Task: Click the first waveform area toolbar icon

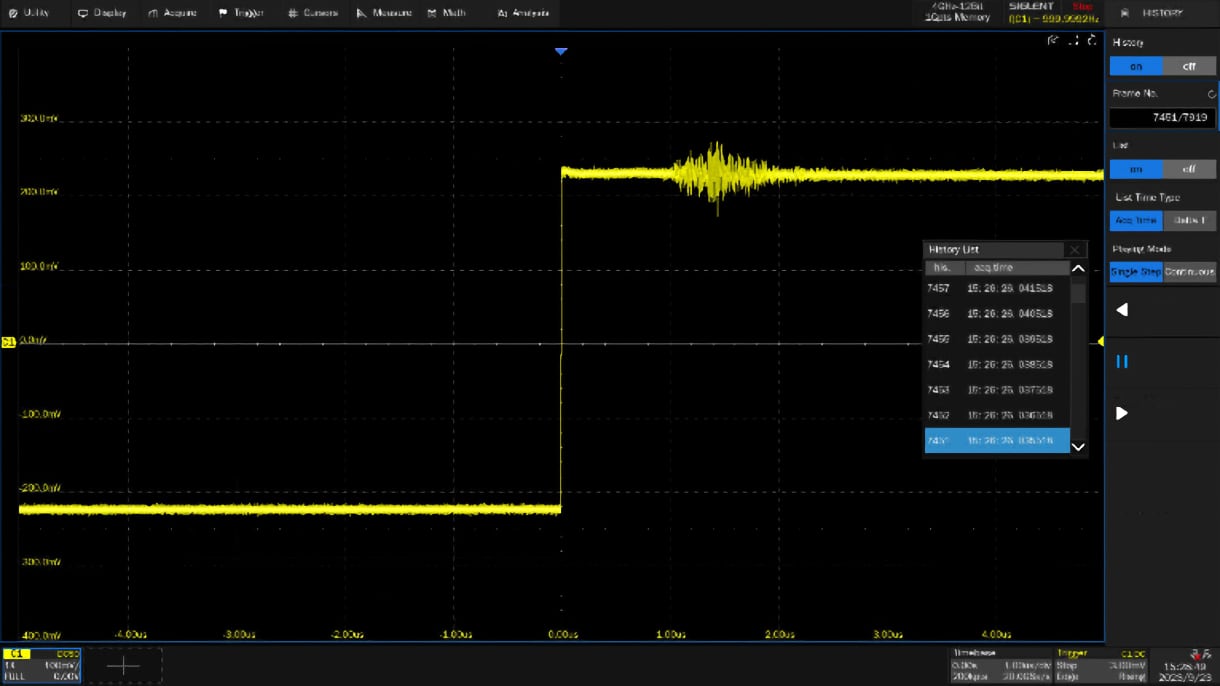Action: click(x=1053, y=41)
